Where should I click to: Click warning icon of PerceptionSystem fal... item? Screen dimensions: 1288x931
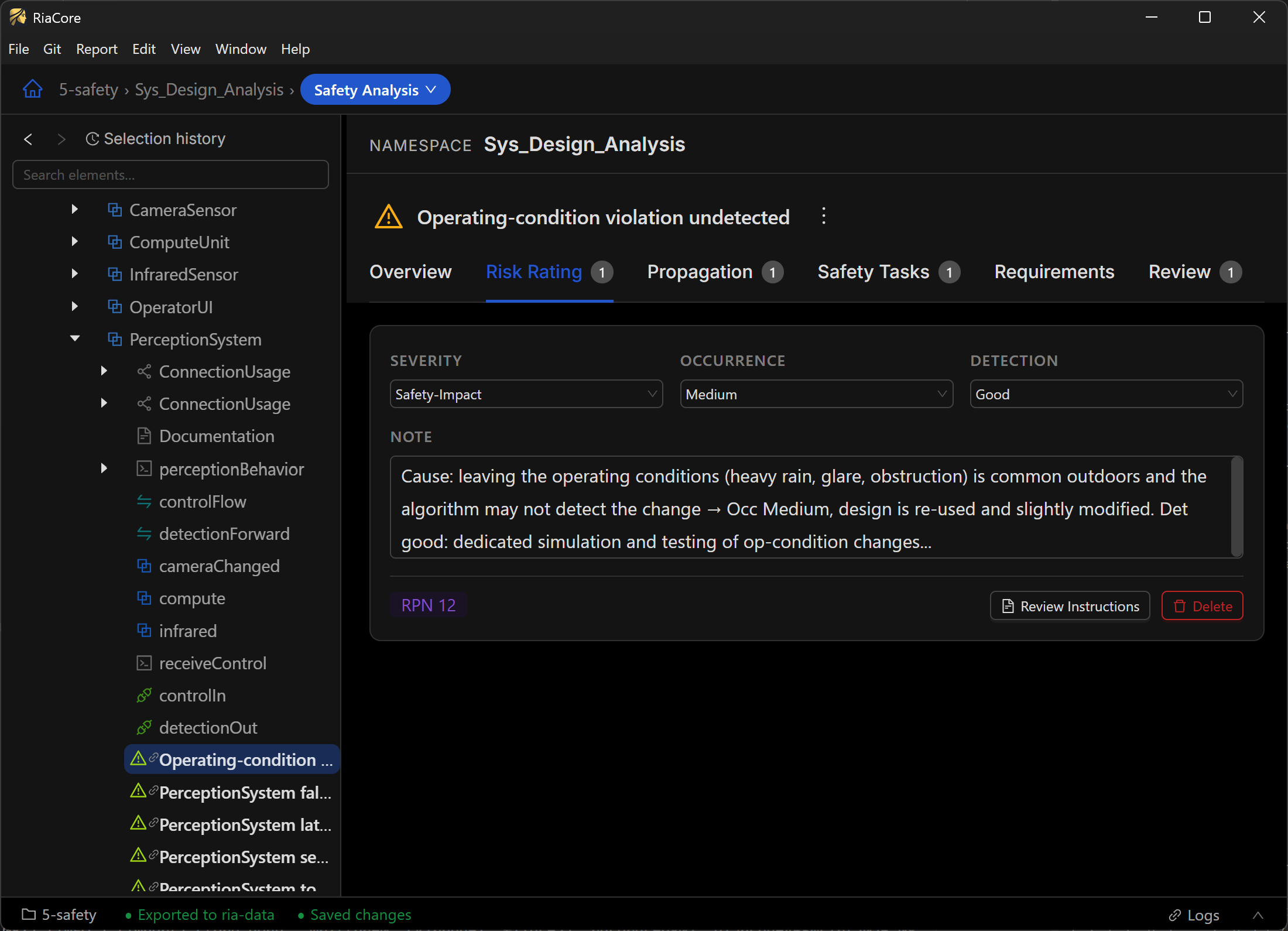138,791
